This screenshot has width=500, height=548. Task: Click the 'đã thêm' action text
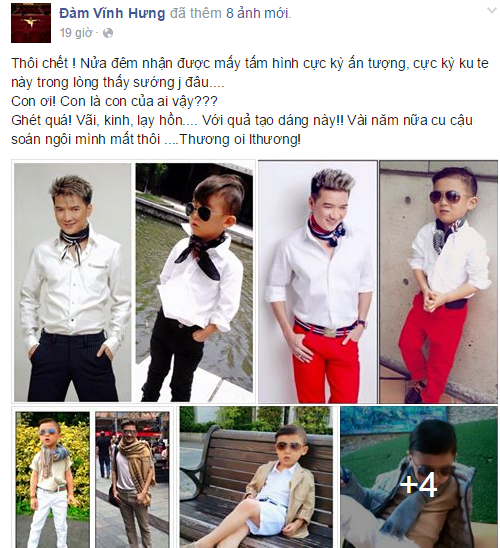[195, 13]
